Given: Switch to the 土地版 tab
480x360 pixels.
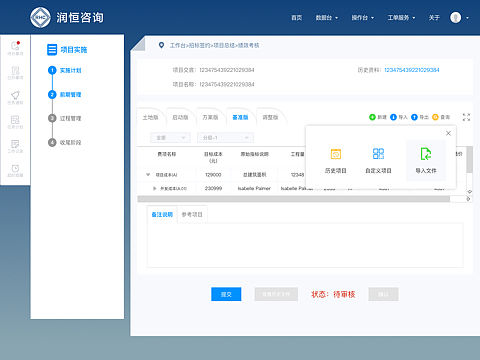Looking at the screenshot, I should click(150, 117).
